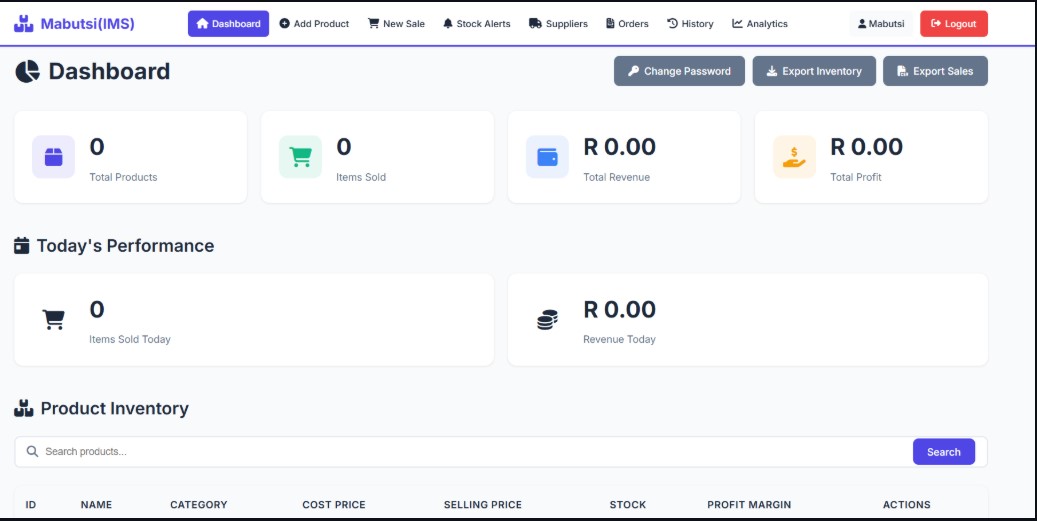Click the purple Total Products box icon
Screen dimensions: 1037x521
54,157
